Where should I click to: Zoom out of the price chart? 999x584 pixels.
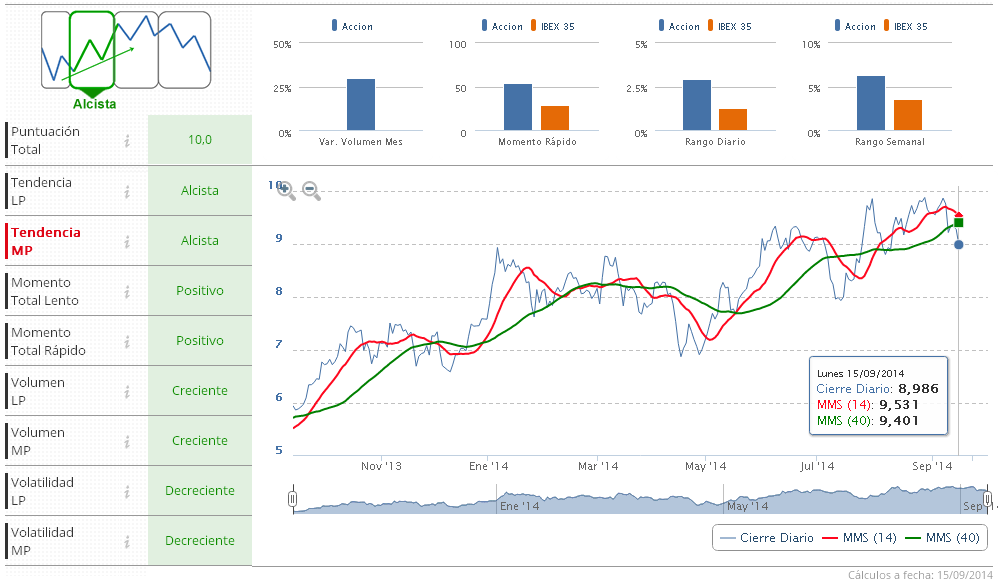[x=311, y=190]
